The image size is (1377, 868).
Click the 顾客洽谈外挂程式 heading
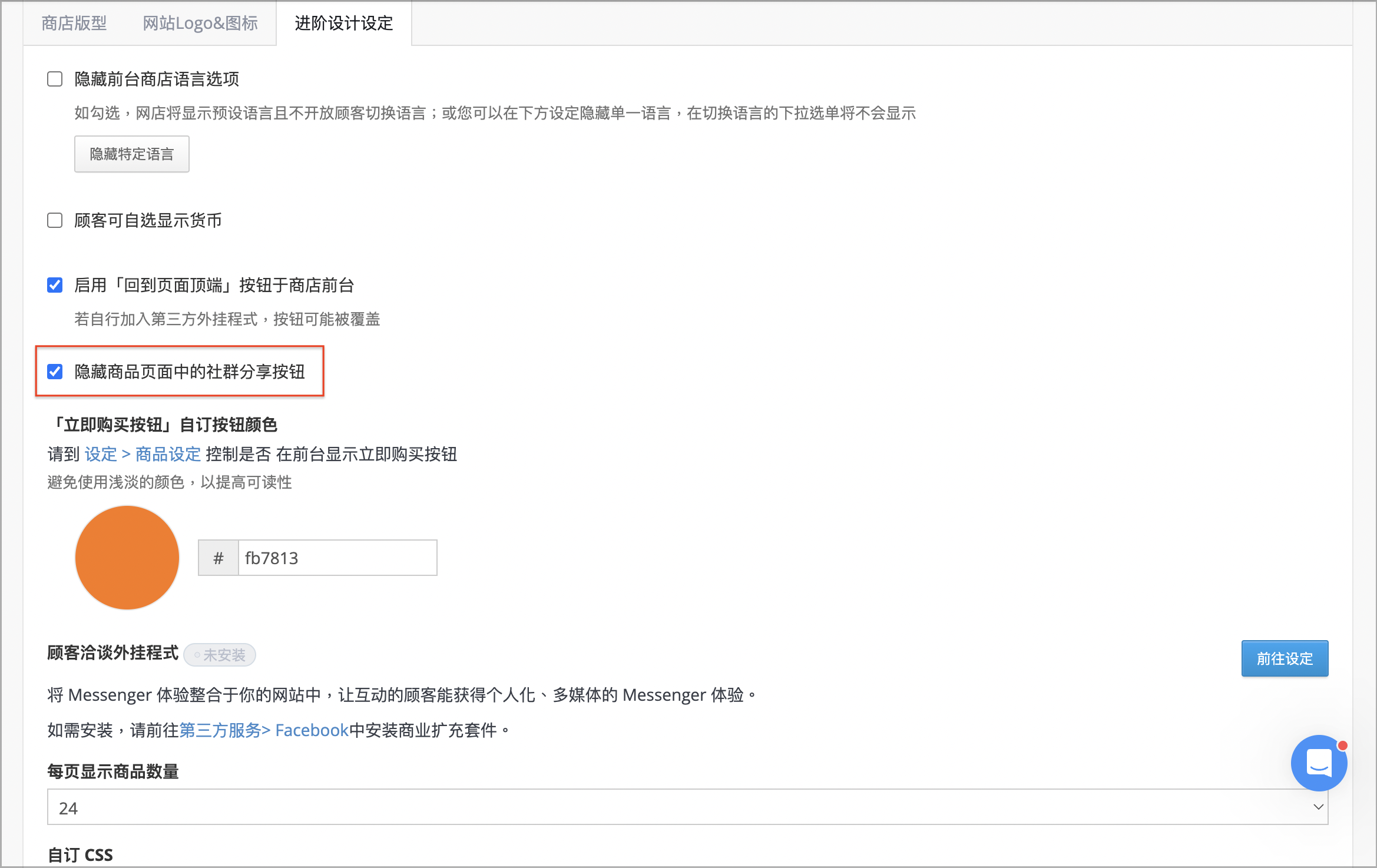pos(112,653)
